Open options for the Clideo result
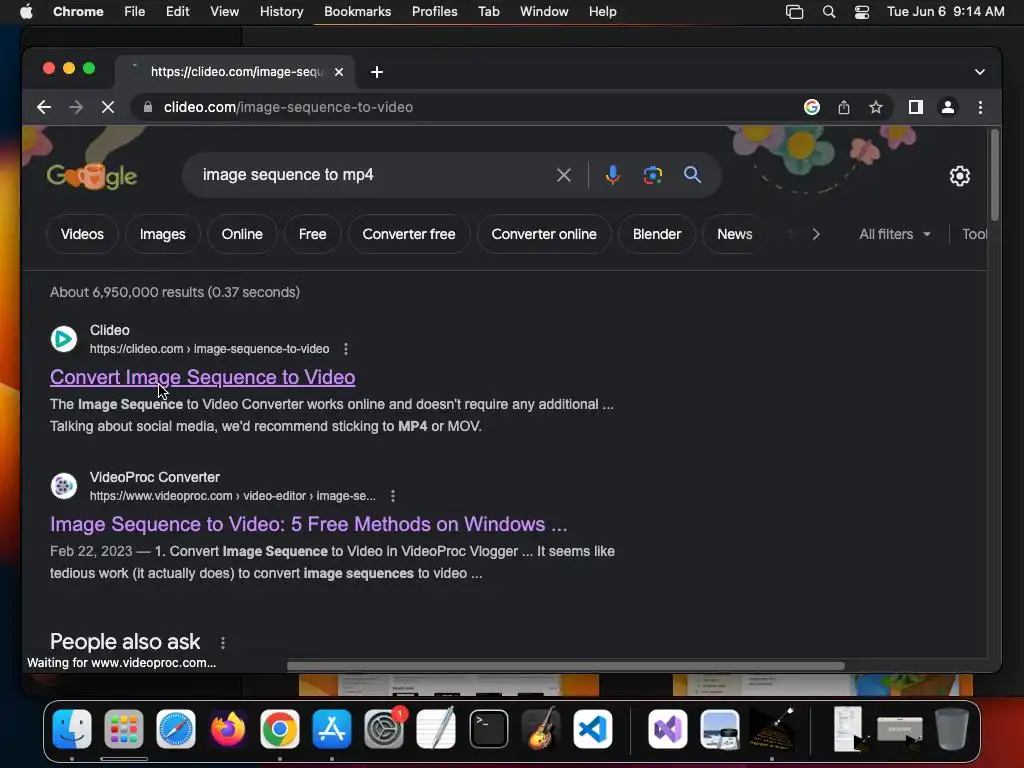 pyautogui.click(x=345, y=349)
